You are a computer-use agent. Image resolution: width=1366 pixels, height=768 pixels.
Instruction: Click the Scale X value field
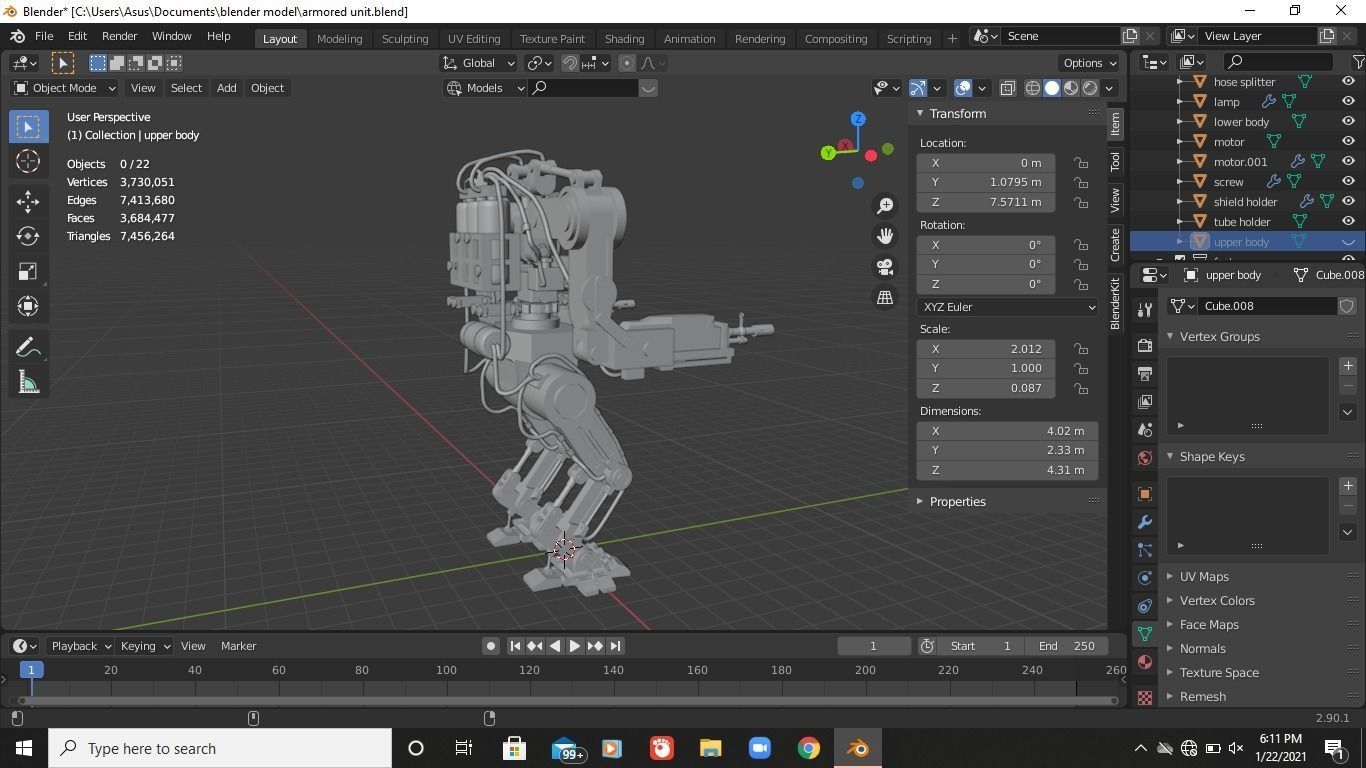coord(985,349)
